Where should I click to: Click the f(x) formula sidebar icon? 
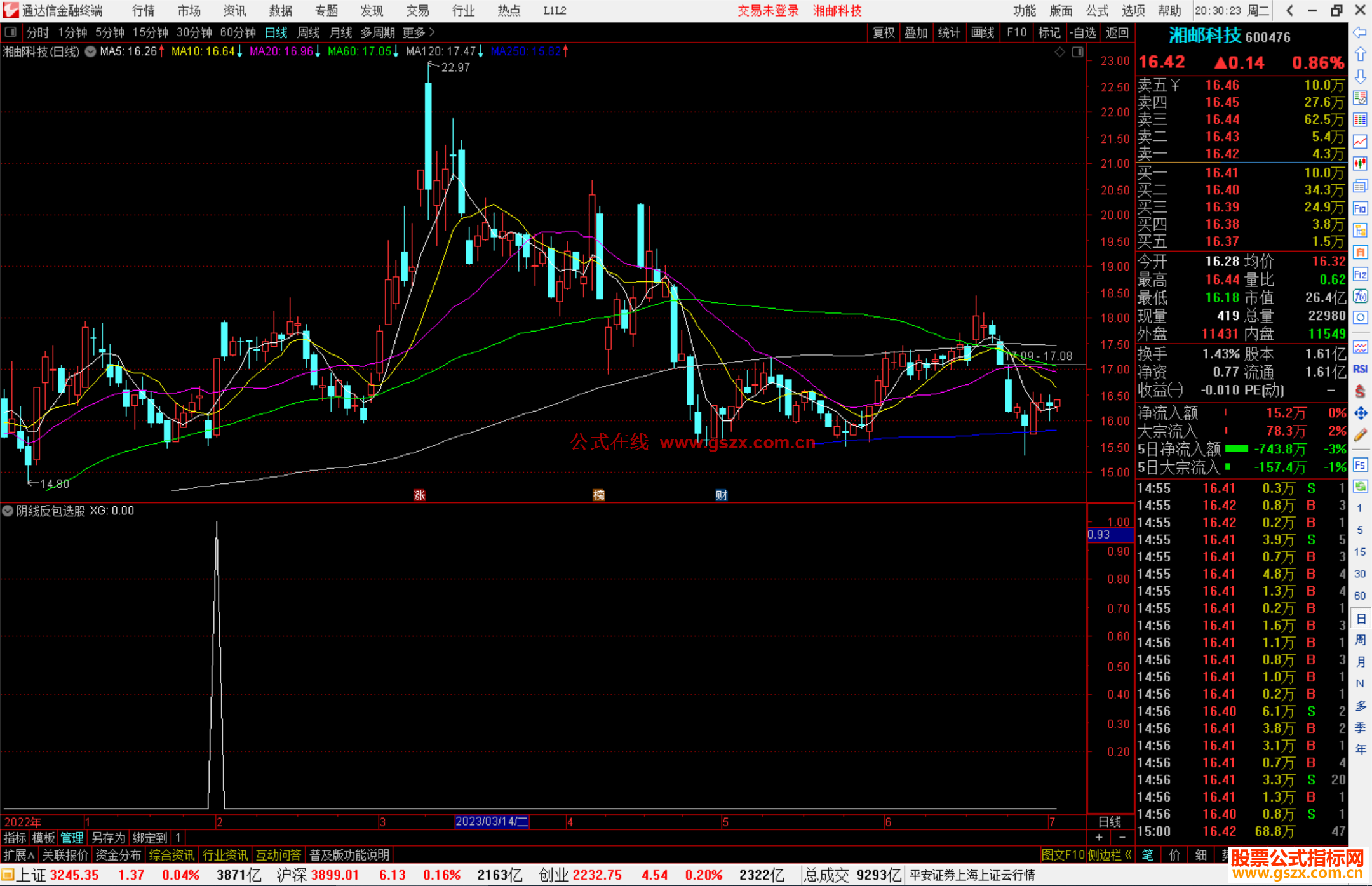pyautogui.click(x=1360, y=296)
